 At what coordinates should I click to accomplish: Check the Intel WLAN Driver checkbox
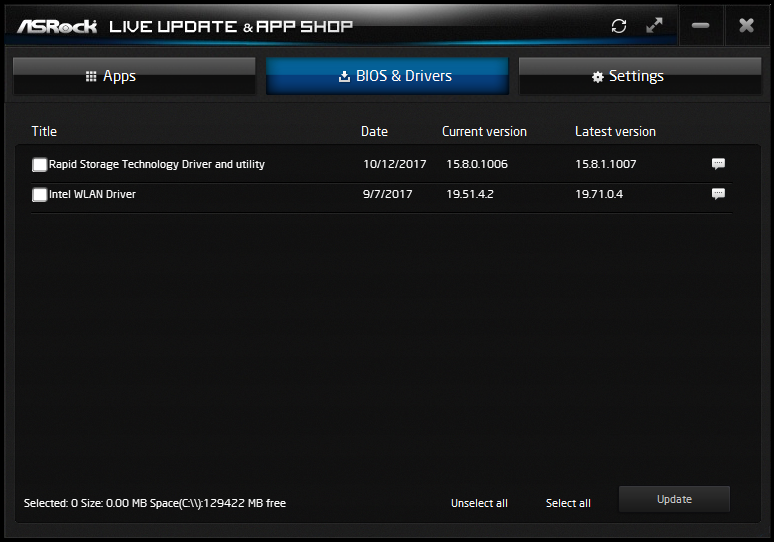tap(39, 194)
